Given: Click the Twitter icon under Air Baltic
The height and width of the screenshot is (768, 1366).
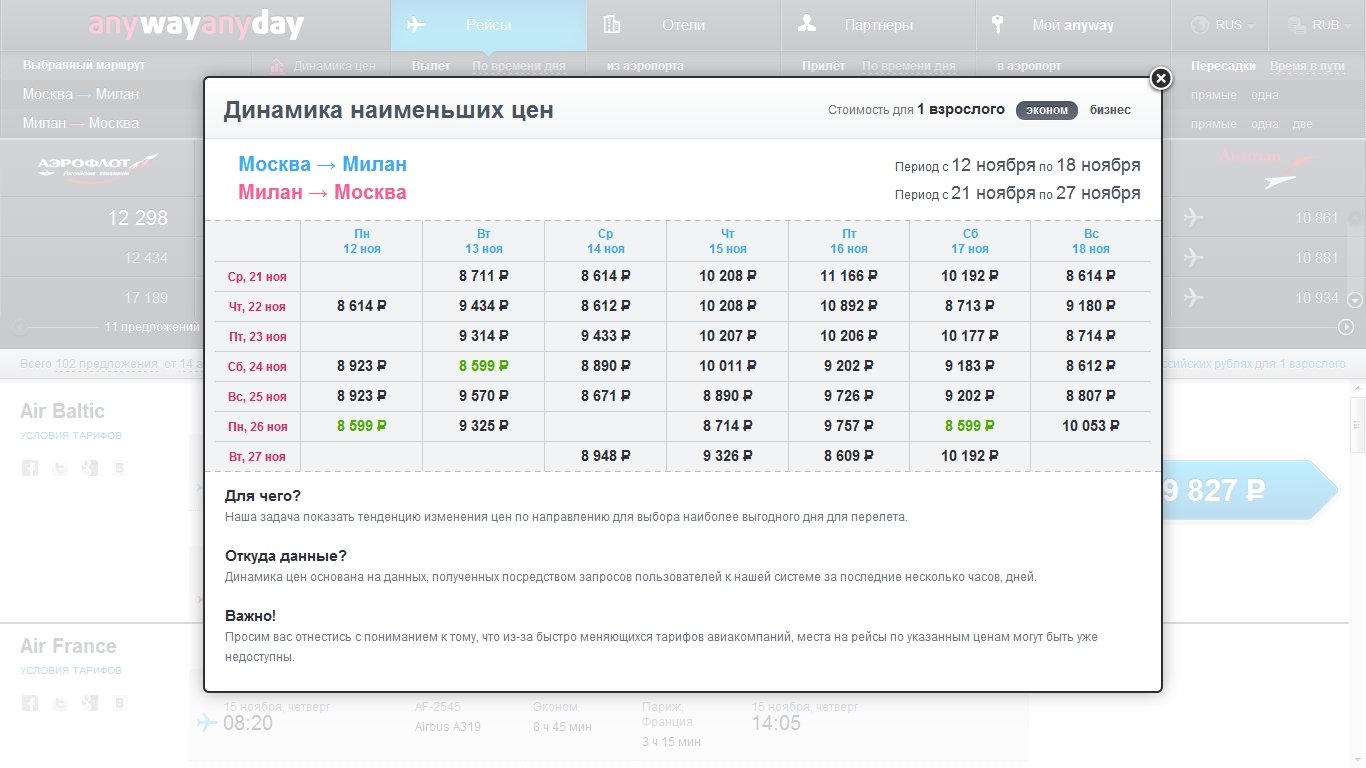Looking at the screenshot, I should point(60,468).
